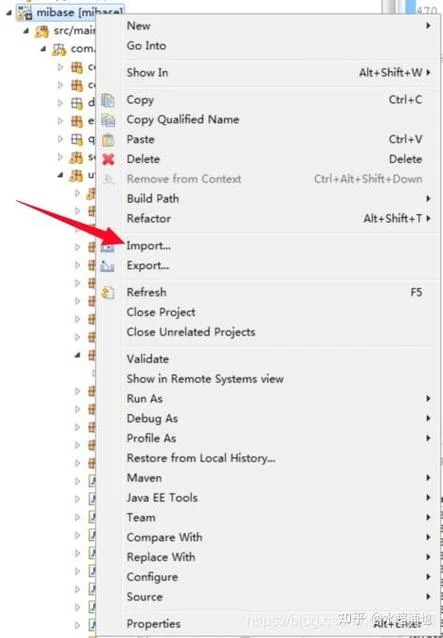Collapse the com. package node
Screen dimensions: 443x638
coord(44,49)
